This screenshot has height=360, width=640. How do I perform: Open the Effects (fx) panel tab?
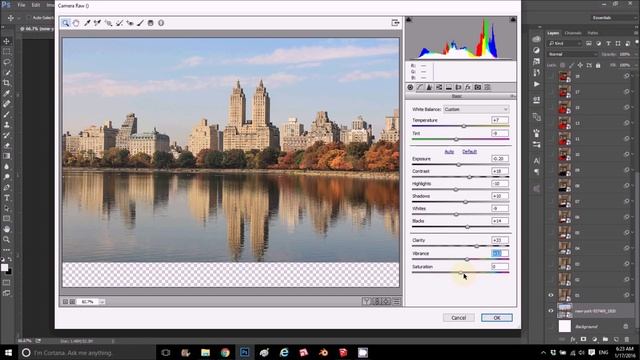468,87
